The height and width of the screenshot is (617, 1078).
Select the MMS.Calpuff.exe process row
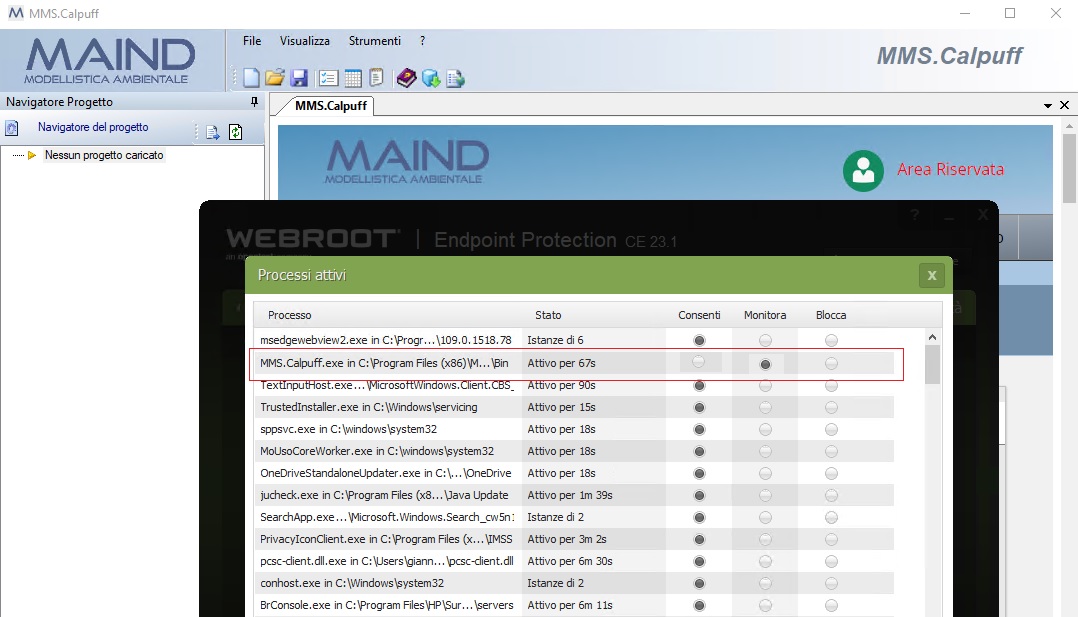click(x=573, y=363)
